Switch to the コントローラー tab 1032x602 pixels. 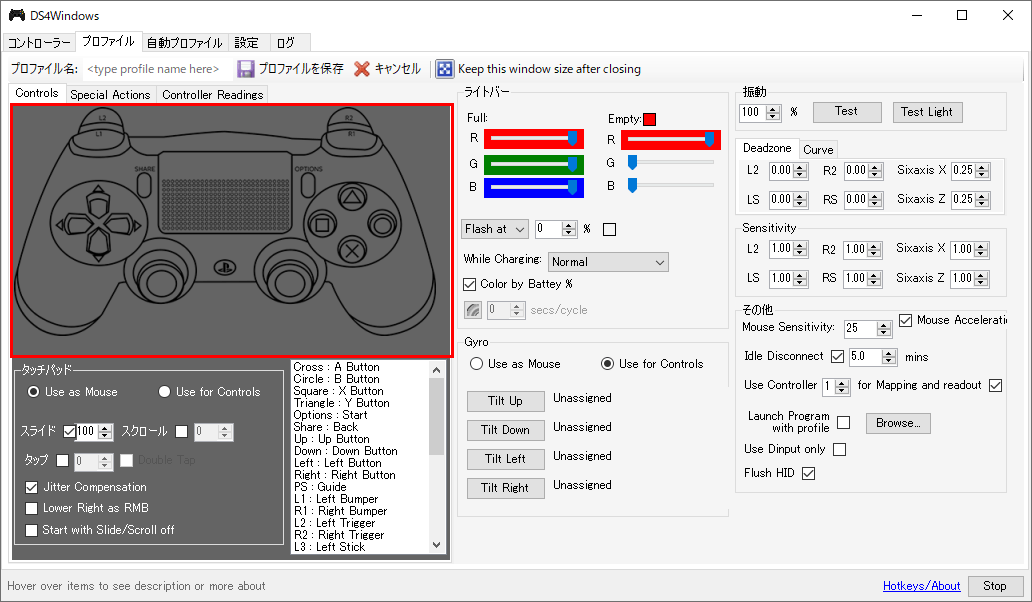(x=39, y=43)
